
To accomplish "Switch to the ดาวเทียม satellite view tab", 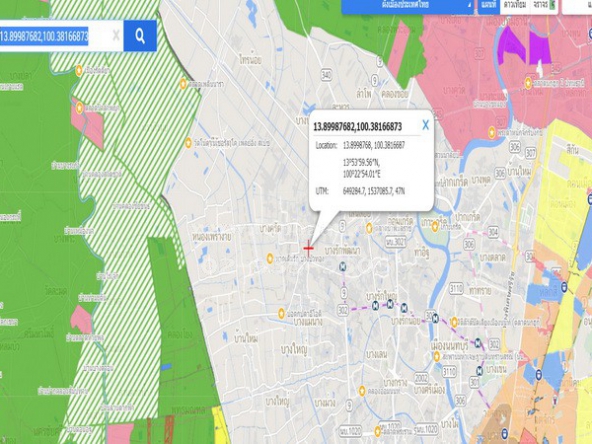I will 515,6.
